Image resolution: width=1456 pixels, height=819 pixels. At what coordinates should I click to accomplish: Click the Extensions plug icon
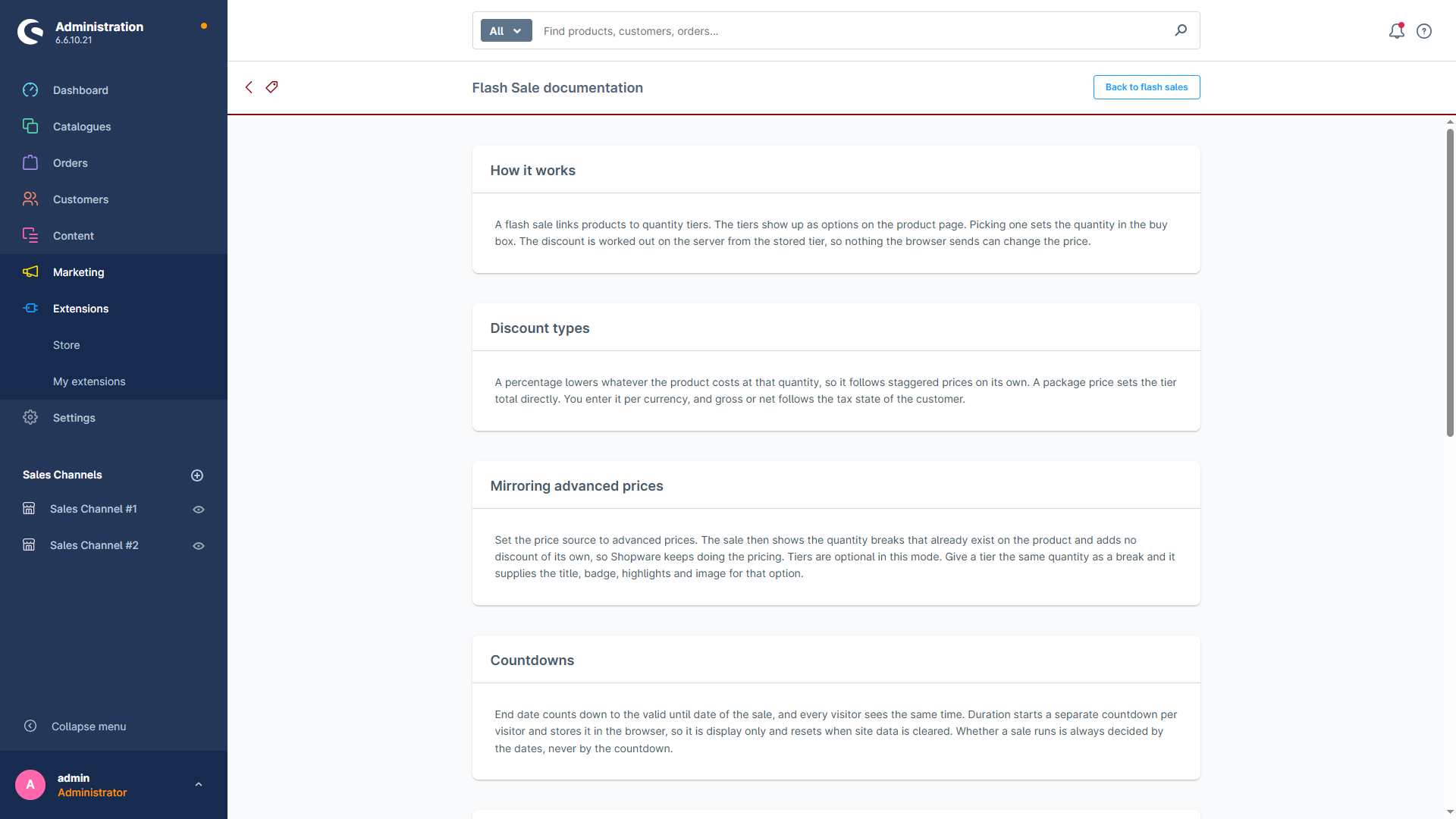point(30,309)
